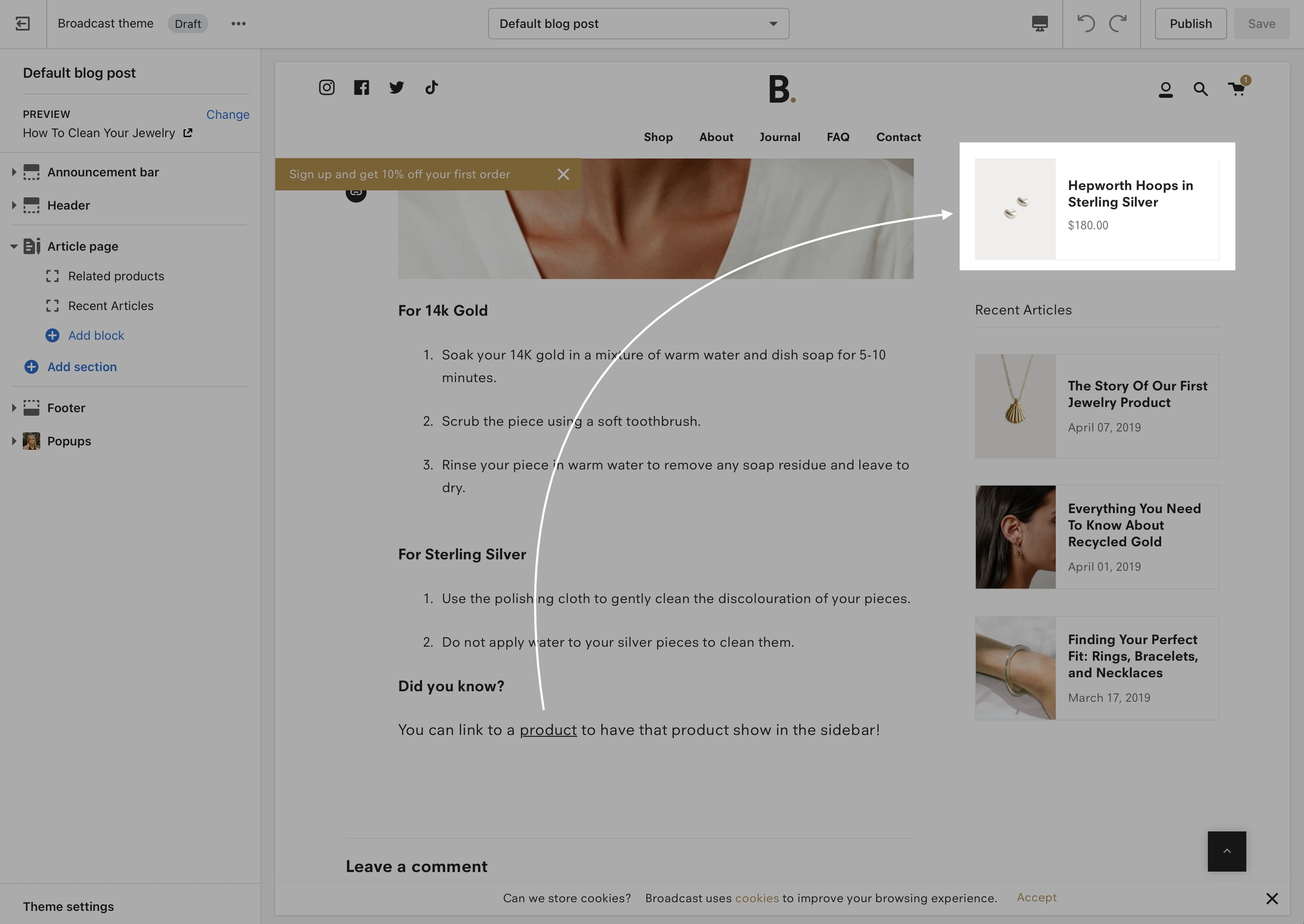Image resolution: width=1304 pixels, height=924 pixels.
Task: Click the recycled gold article thumbnail
Action: point(1015,537)
